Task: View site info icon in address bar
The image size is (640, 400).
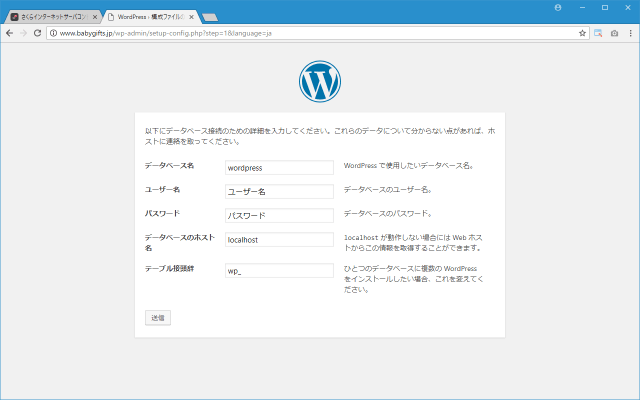Action: (x=53, y=33)
